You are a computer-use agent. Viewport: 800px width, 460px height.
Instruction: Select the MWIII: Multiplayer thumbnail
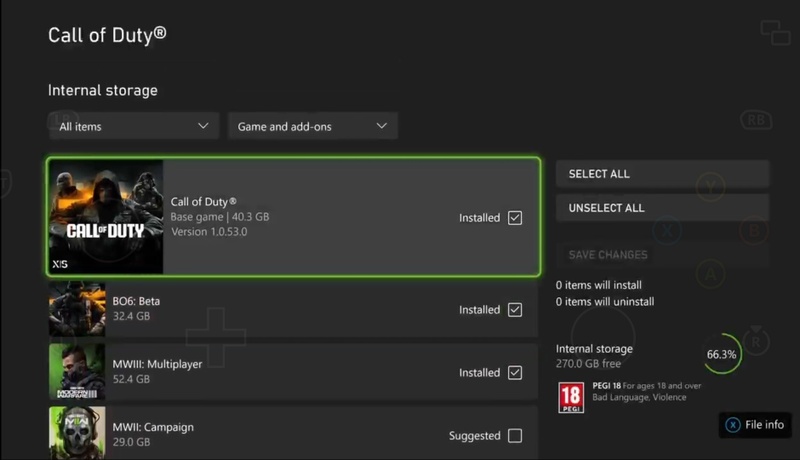coord(77,371)
